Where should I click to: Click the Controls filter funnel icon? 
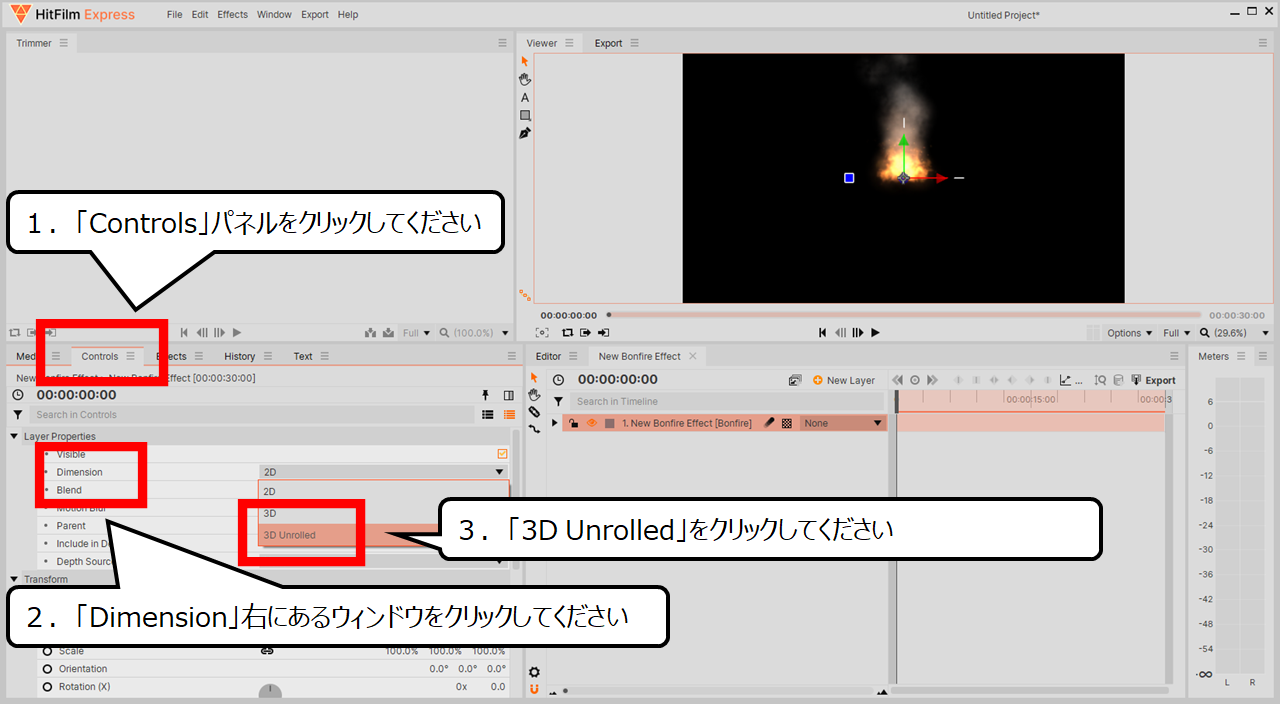pos(17,414)
